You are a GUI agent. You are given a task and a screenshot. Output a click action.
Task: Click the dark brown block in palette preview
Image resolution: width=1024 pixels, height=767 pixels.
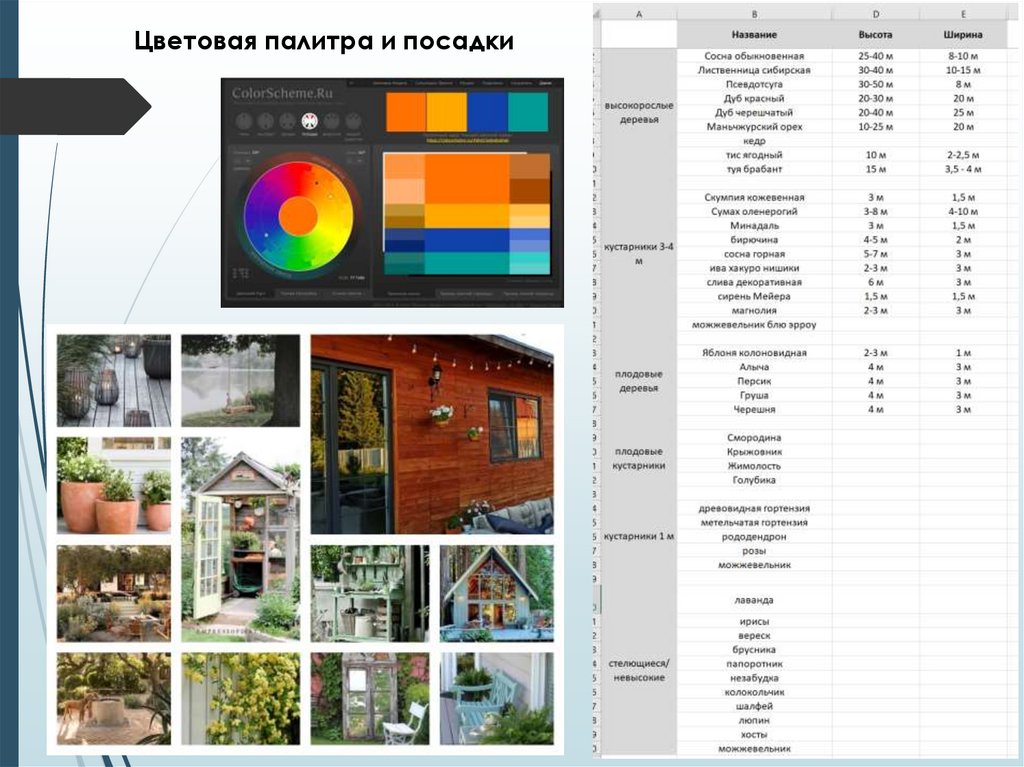(x=530, y=191)
